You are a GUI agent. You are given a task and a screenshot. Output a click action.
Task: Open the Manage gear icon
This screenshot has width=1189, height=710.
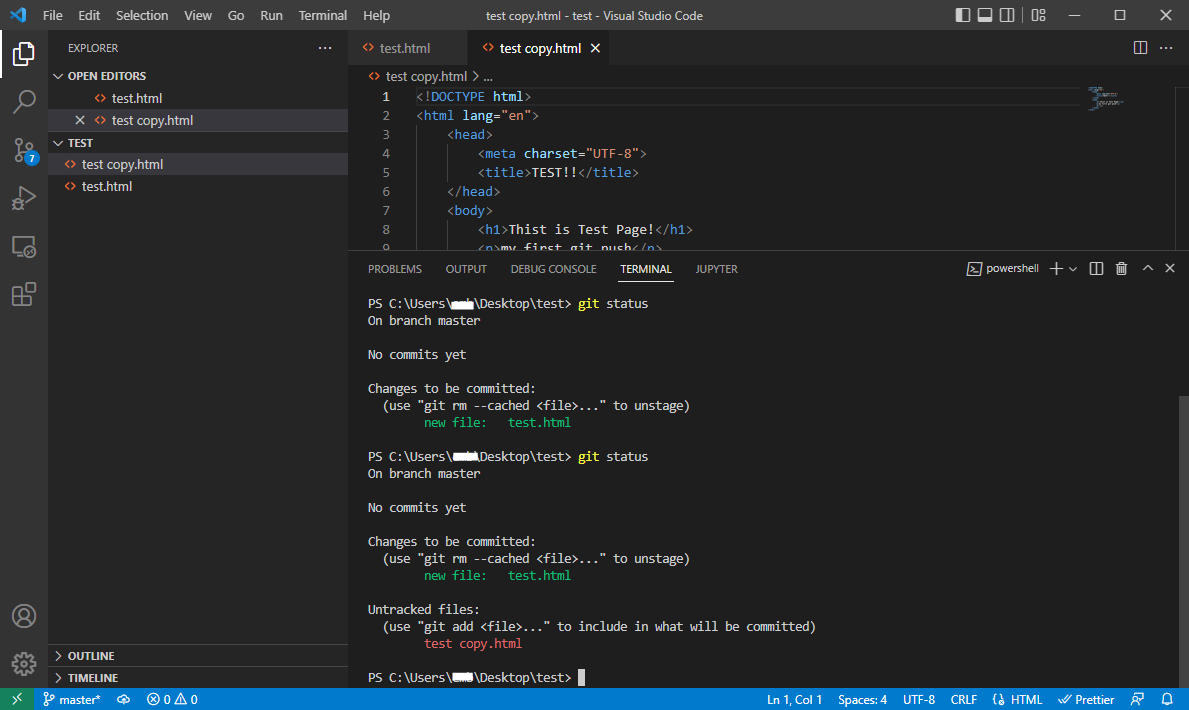pyautogui.click(x=24, y=664)
